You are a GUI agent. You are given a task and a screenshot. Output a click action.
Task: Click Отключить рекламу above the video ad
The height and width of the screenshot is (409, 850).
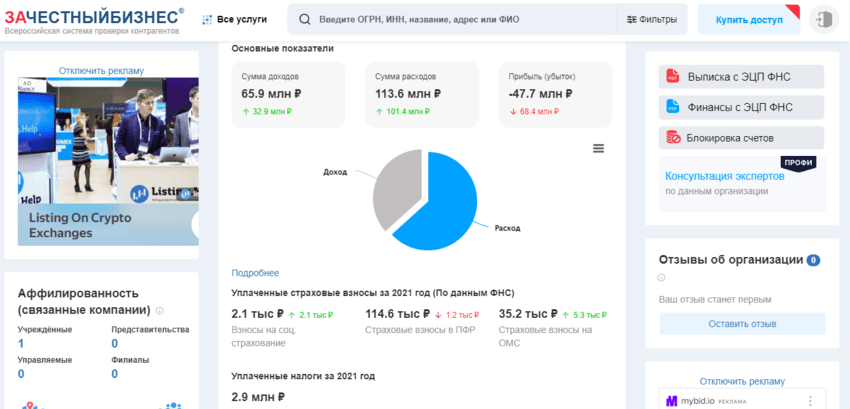pos(101,71)
